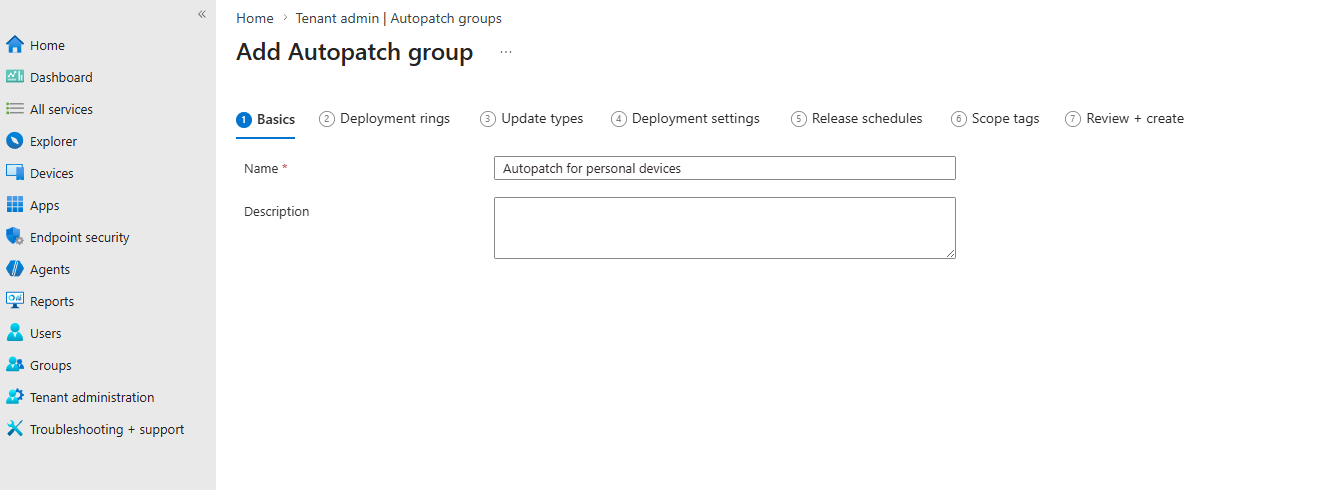Click Tenant admin | Autopatch groups breadcrumb
The width and height of the screenshot is (1330, 490).
tap(399, 18)
